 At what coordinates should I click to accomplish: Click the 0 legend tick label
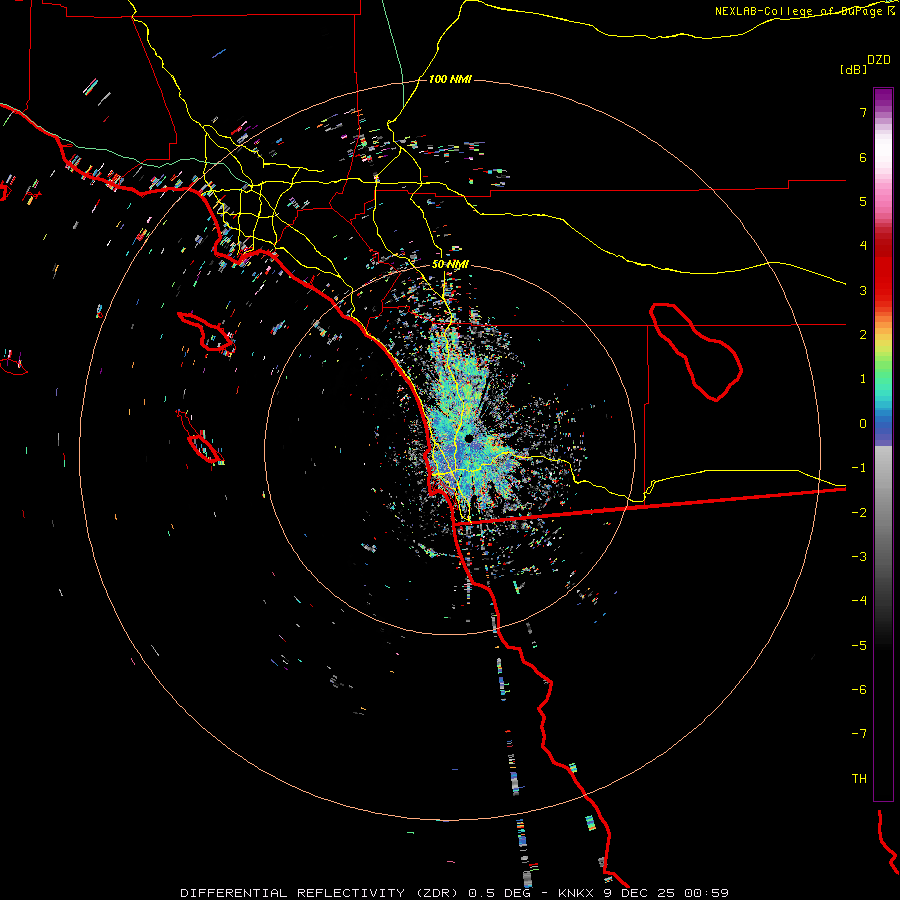click(863, 424)
